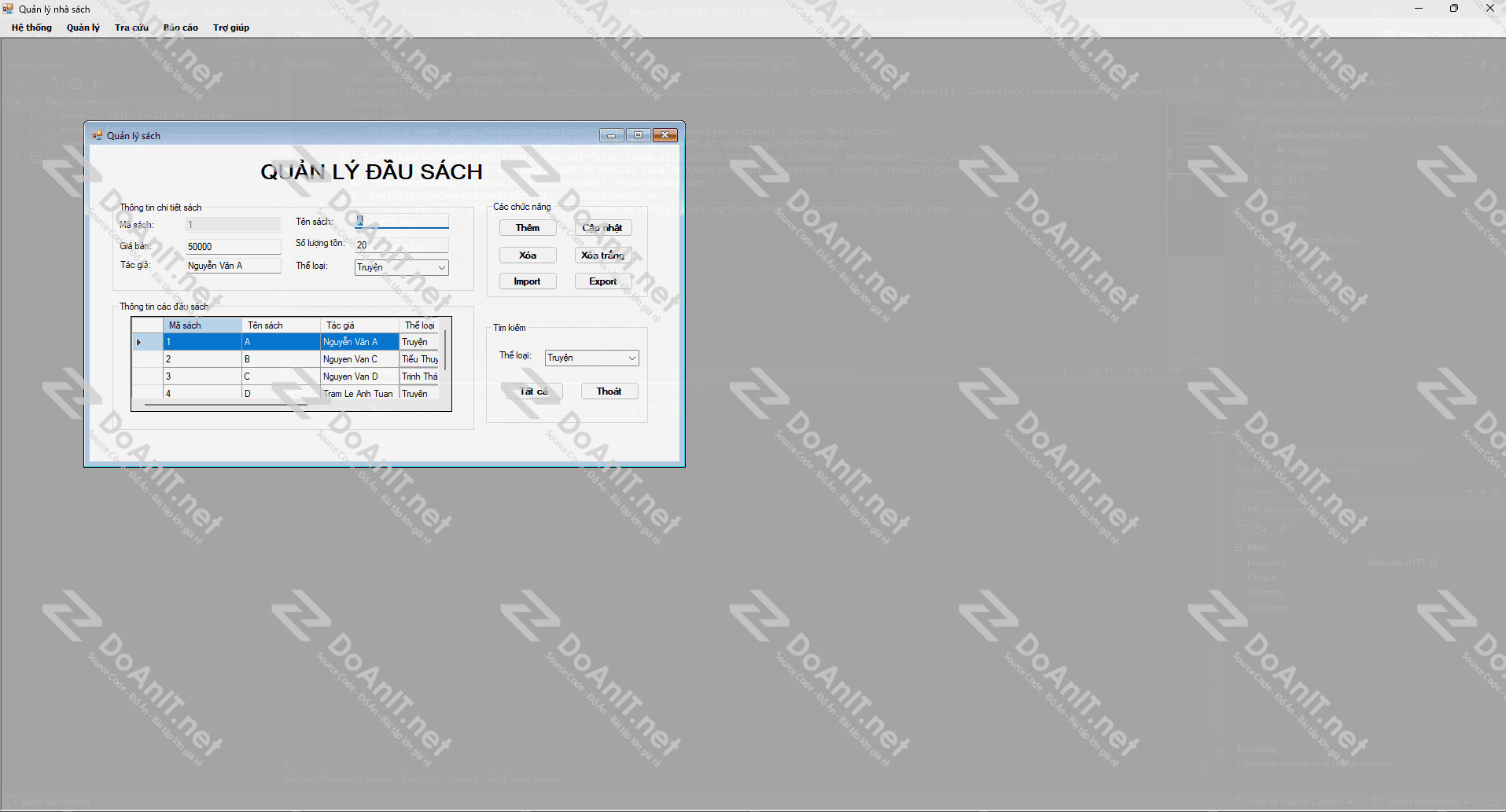Image resolution: width=1506 pixels, height=812 pixels.
Task: Click the Xóa trắng button
Action: coord(602,255)
